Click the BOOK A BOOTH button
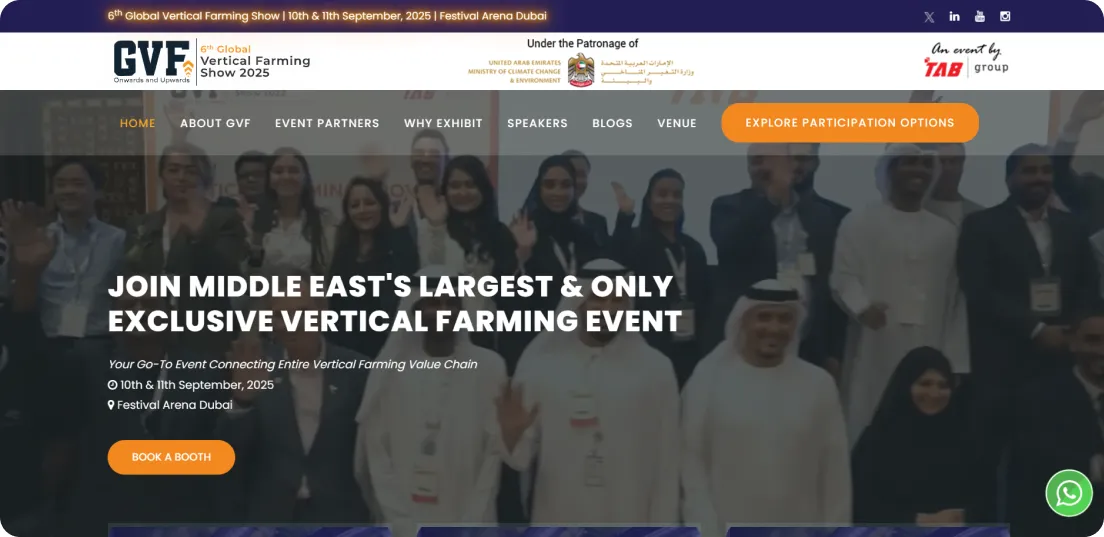The height and width of the screenshot is (537, 1104). click(x=171, y=457)
